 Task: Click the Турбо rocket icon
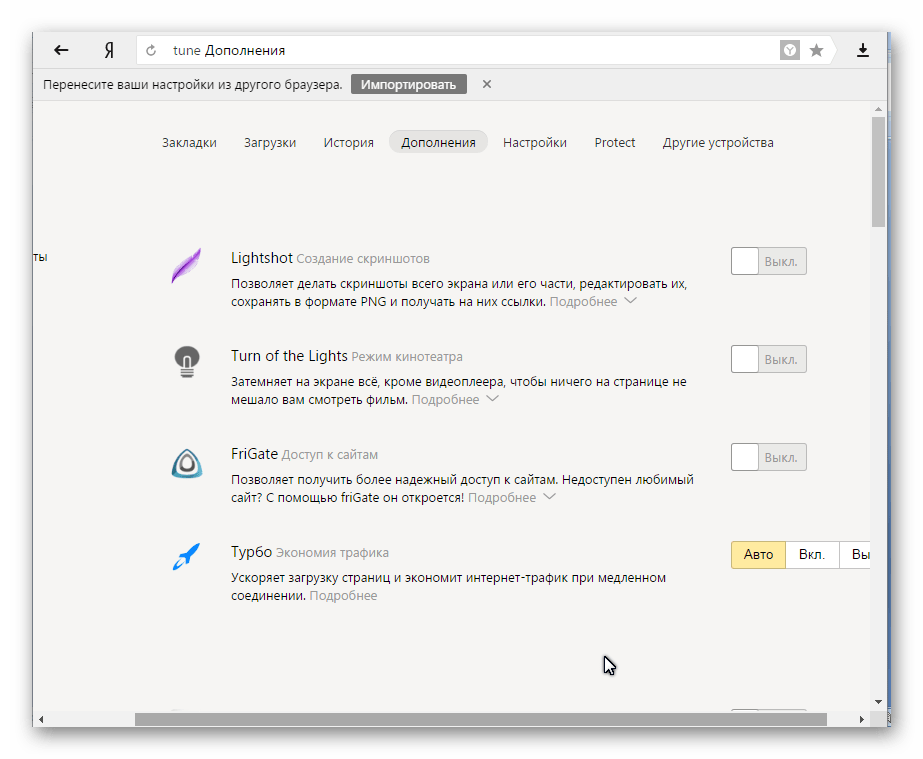point(186,556)
